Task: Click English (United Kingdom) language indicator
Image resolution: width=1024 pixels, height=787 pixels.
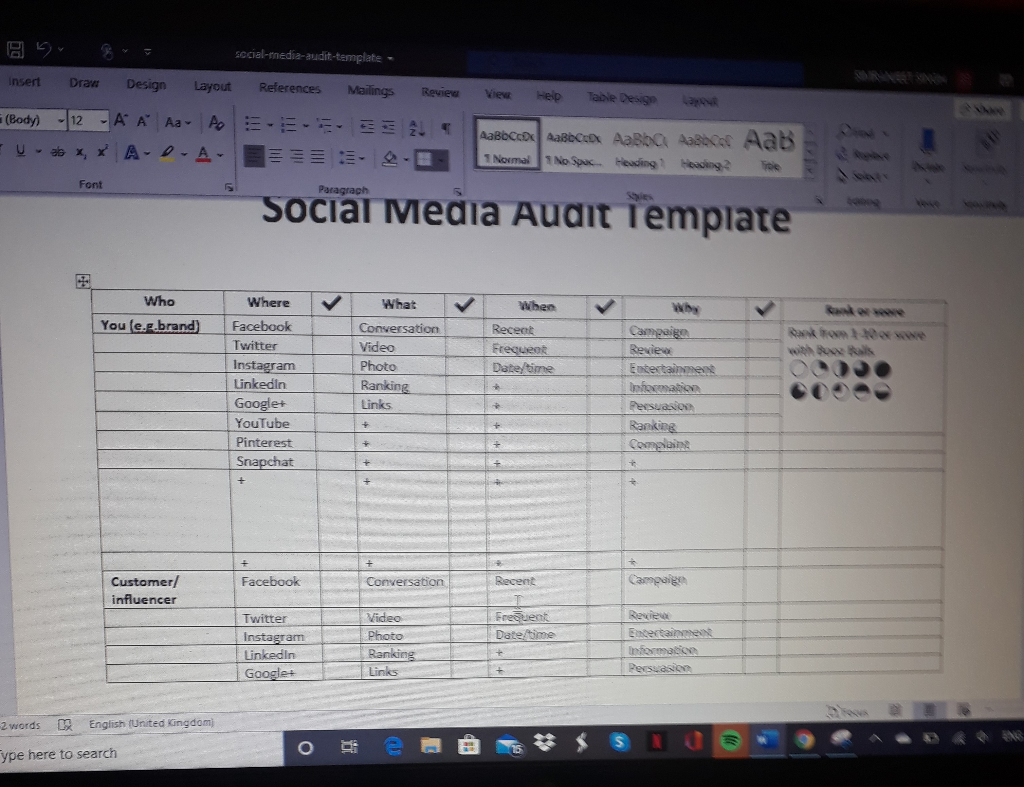Action: [151, 723]
